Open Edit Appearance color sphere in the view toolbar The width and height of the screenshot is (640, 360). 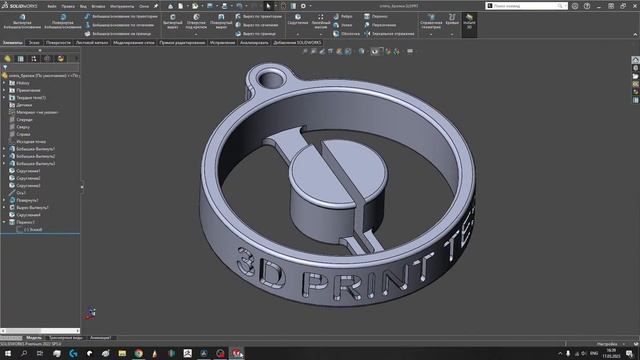[x=388, y=51]
